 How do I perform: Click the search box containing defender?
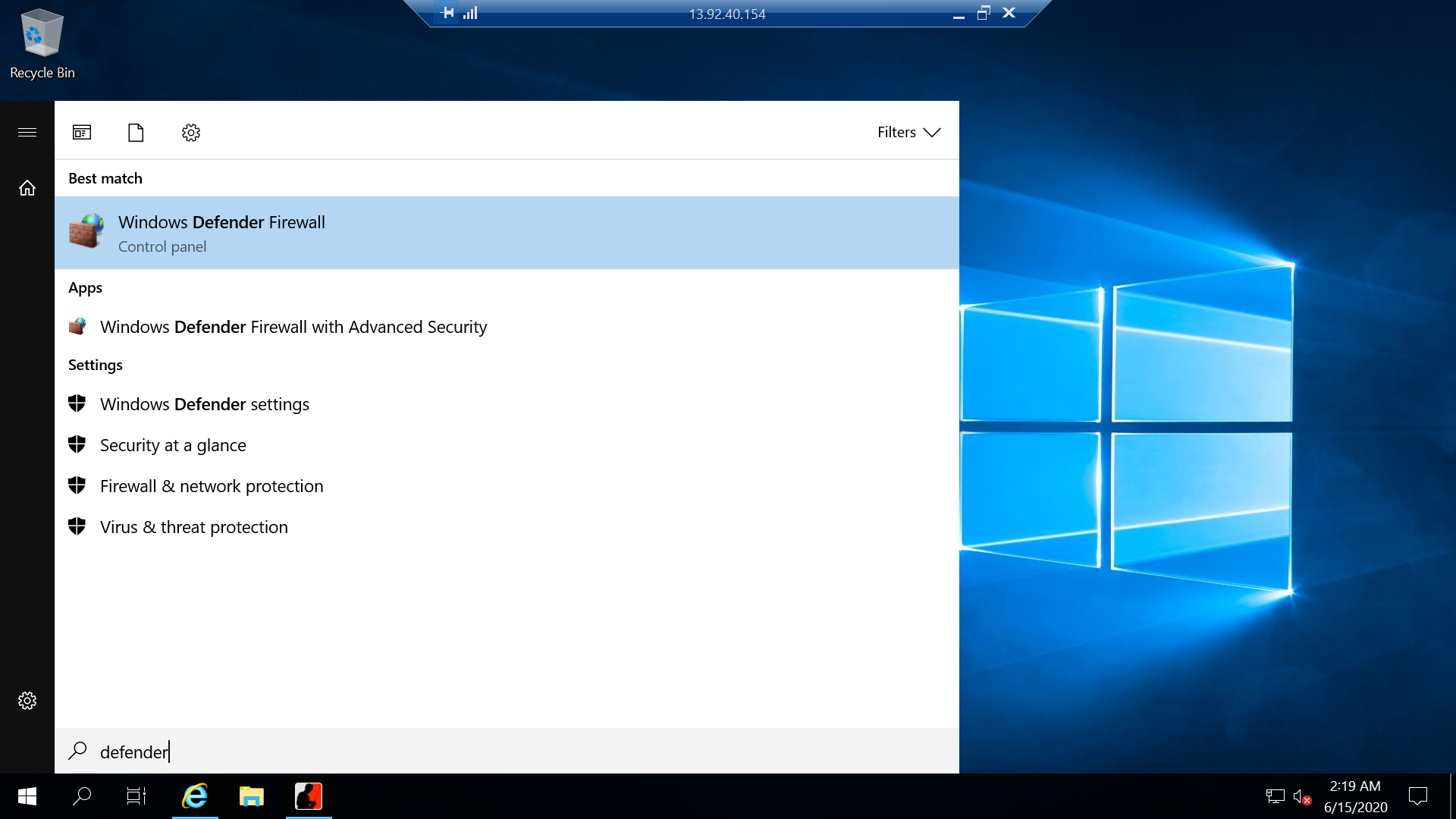tap(507, 751)
